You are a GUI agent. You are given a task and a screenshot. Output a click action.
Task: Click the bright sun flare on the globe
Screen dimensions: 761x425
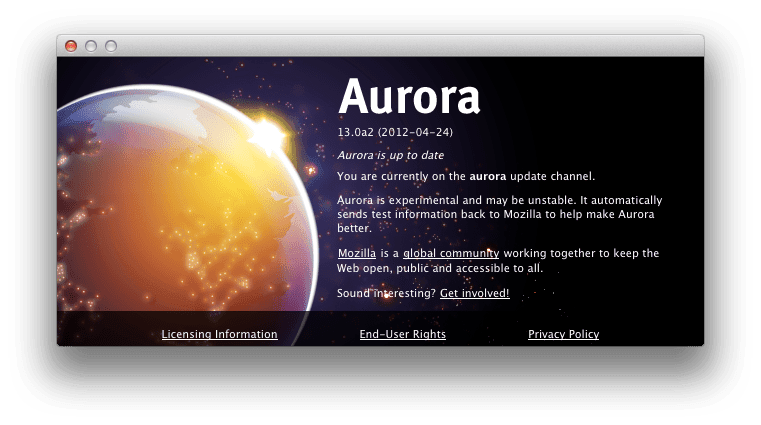266,131
